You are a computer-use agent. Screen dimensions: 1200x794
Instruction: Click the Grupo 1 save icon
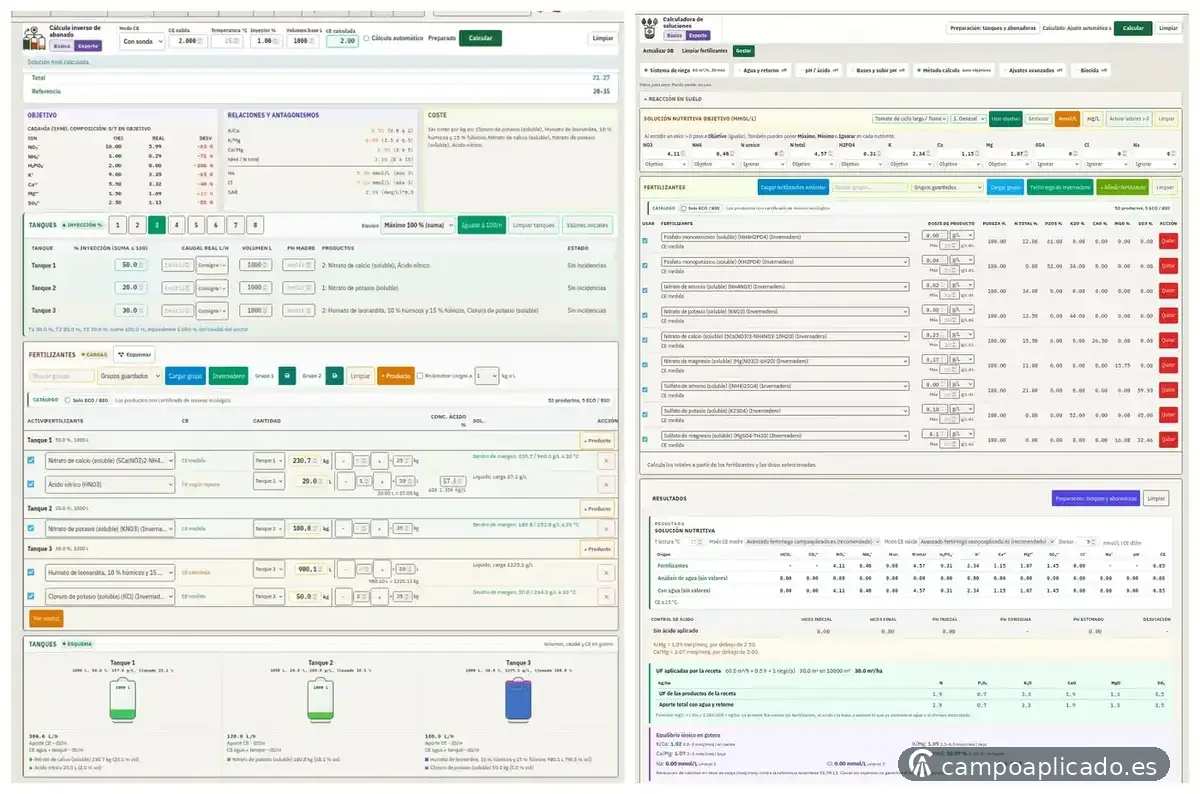pos(289,376)
